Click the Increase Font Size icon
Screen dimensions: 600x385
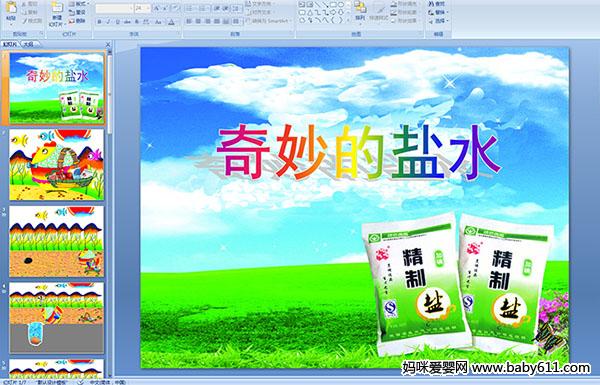click(x=157, y=8)
